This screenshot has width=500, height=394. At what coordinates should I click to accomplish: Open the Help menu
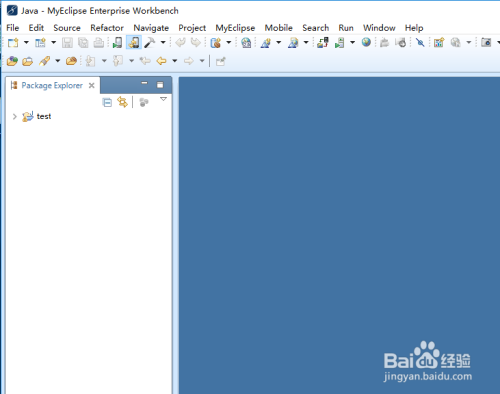414,28
